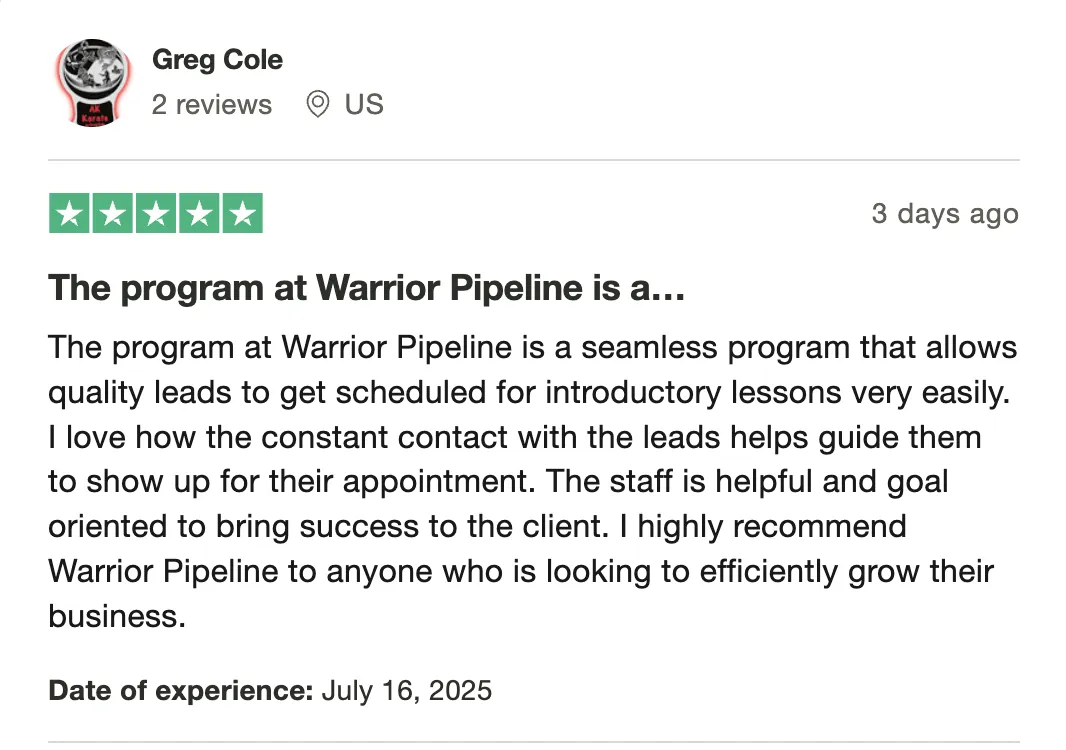This screenshot has width=1066, height=750.
Task: Click the 3 days ago timestamp
Action: (945, 214)
